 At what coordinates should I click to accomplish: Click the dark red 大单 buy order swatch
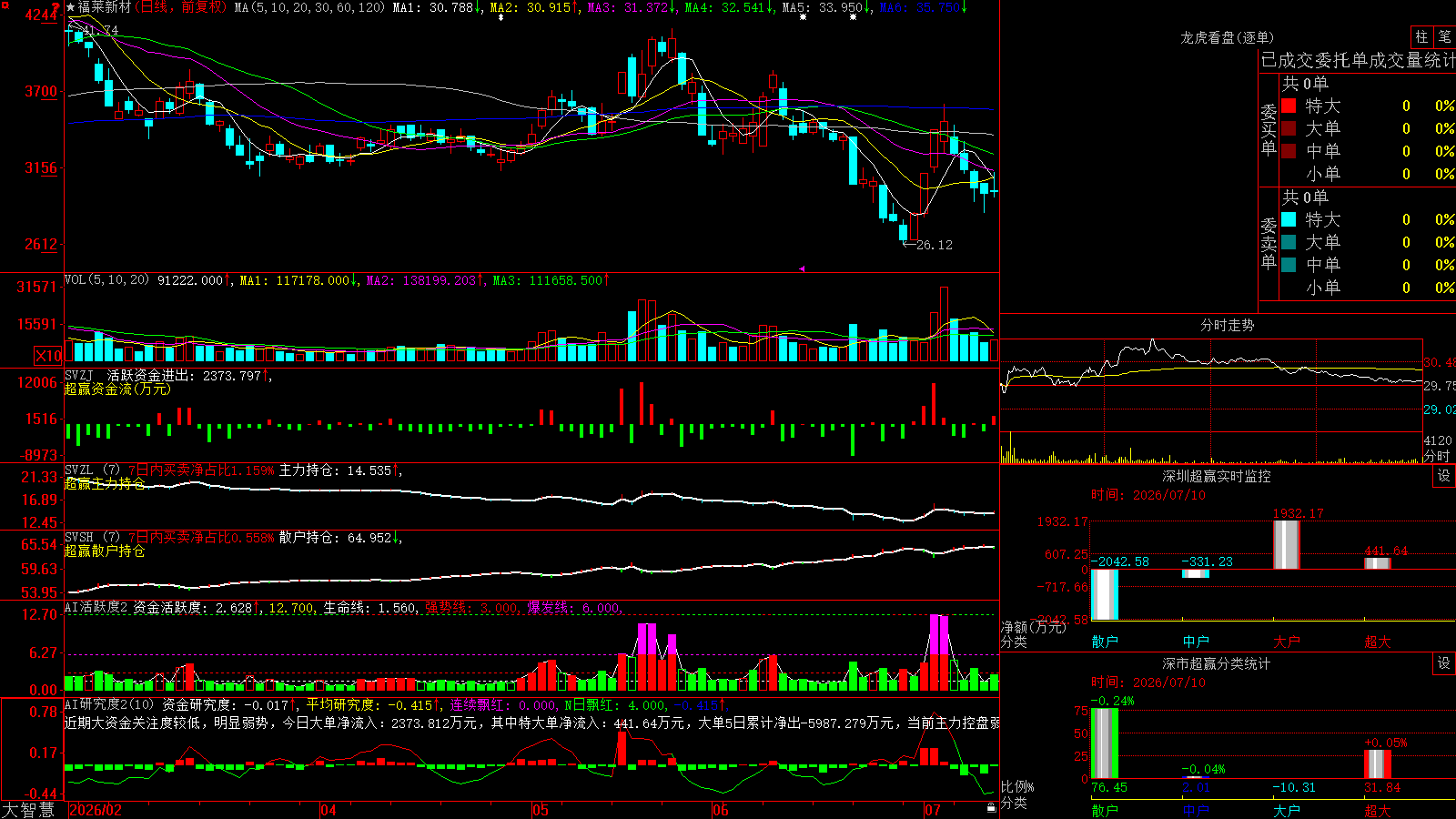[1289, 128]
